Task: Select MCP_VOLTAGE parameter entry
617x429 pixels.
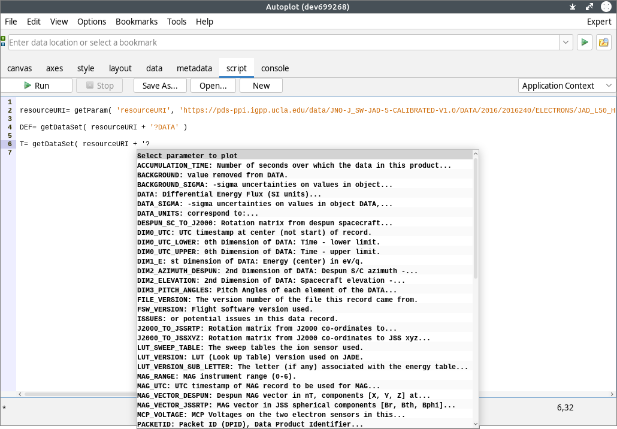Action: coord(305,414)
